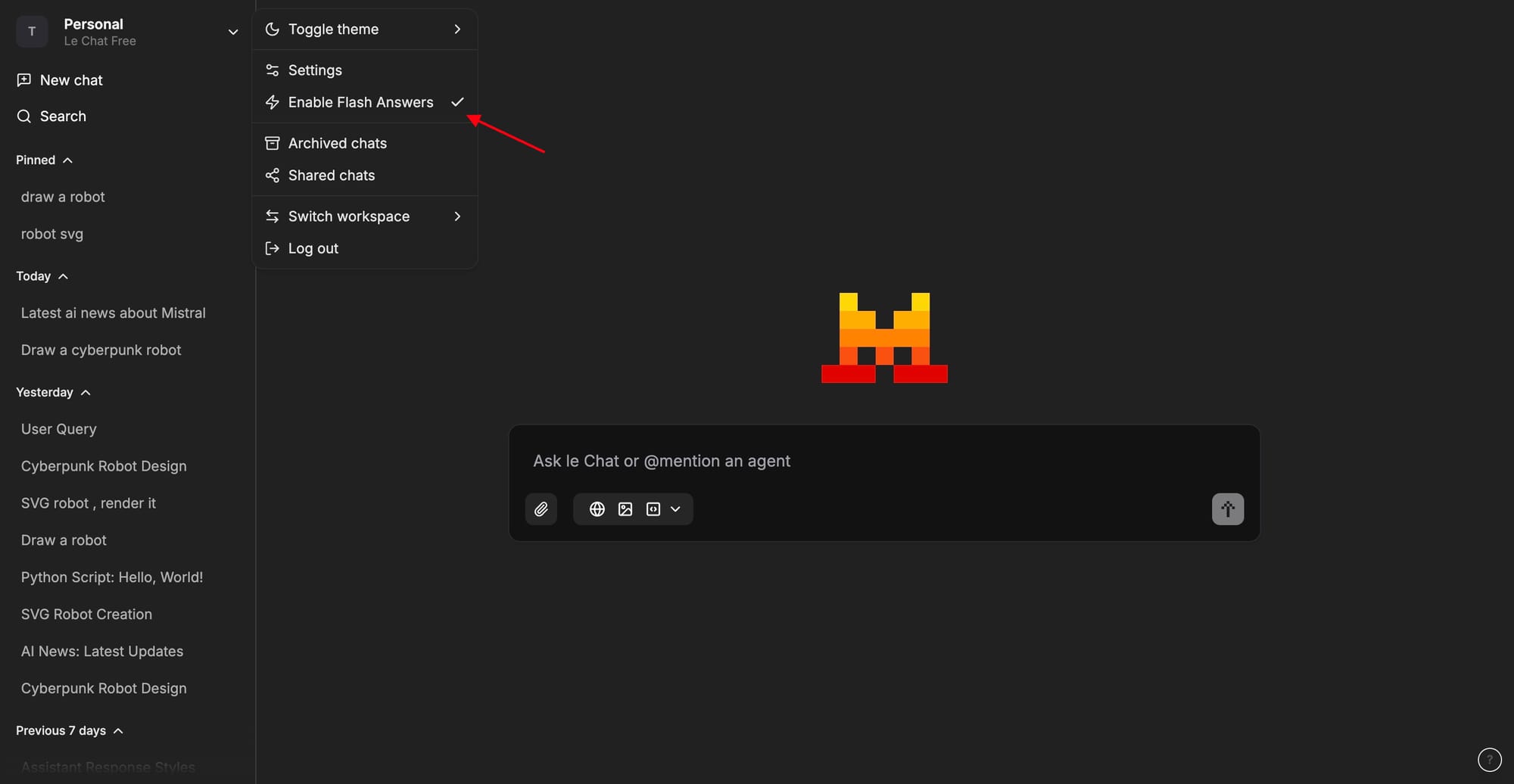Attach a file with the paperclip icon
Screen dimensions: 1514x784
[541, 509]
